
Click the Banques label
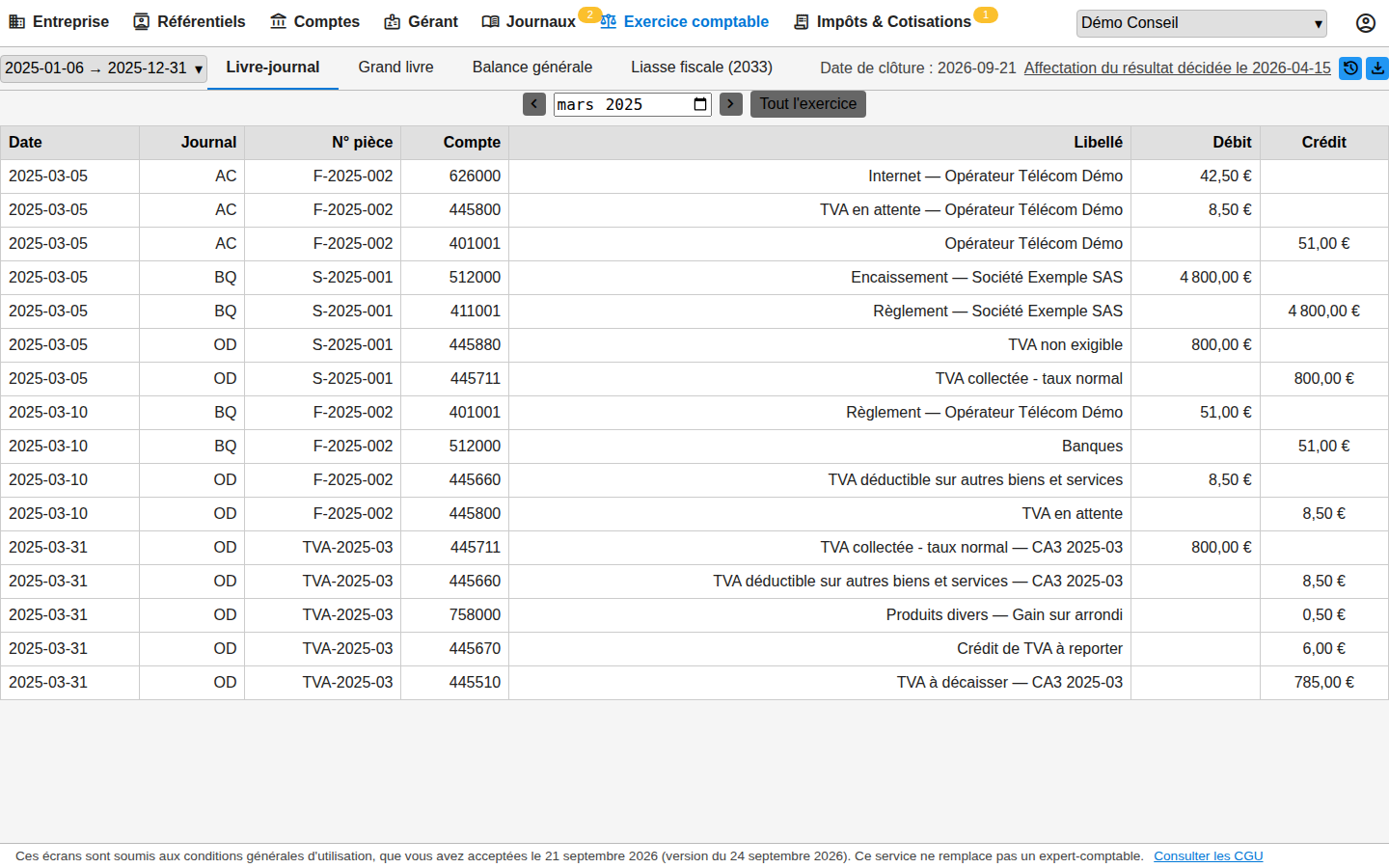[x=1093, y=447]
